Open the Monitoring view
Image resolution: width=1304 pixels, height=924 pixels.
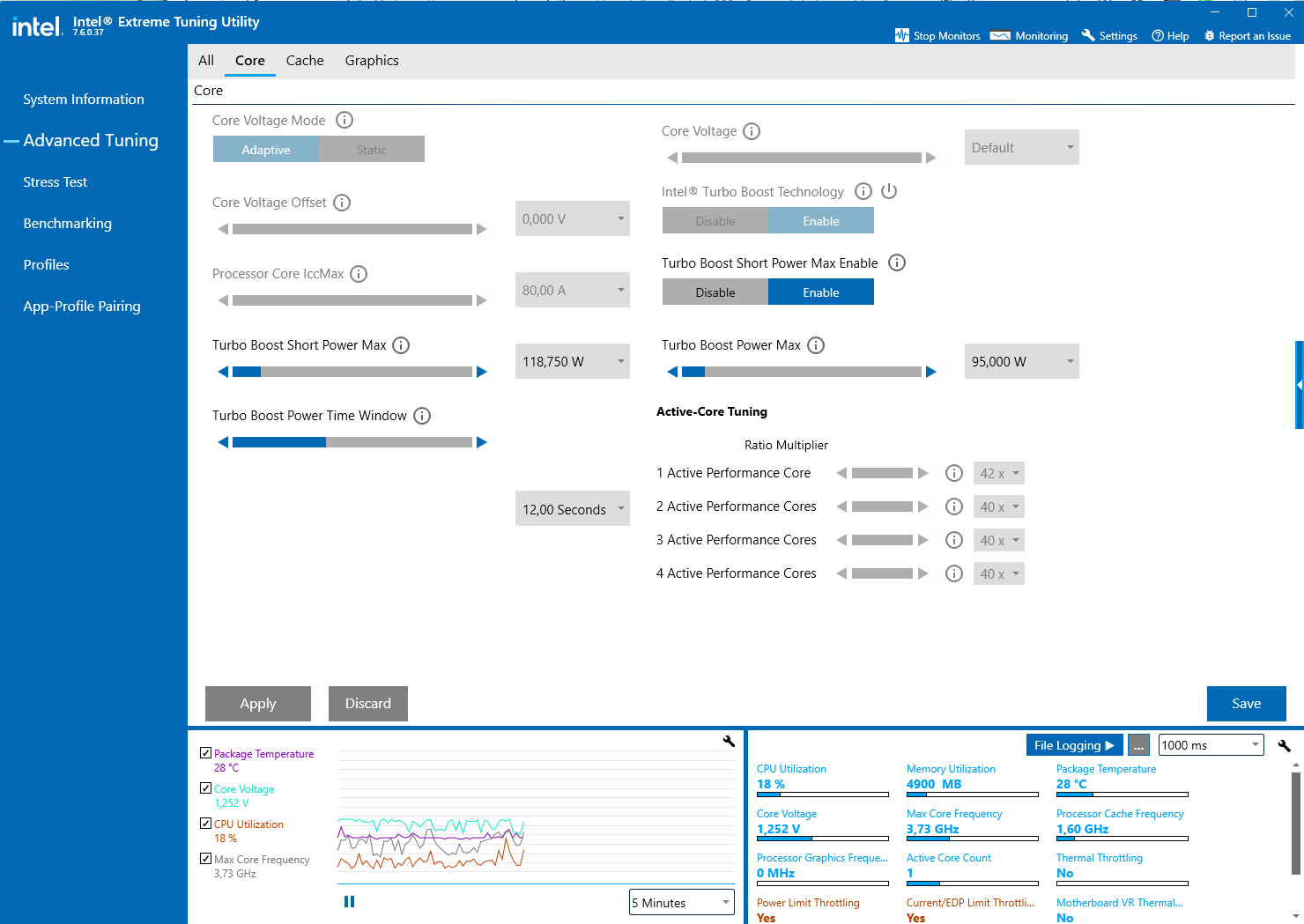1029,35
